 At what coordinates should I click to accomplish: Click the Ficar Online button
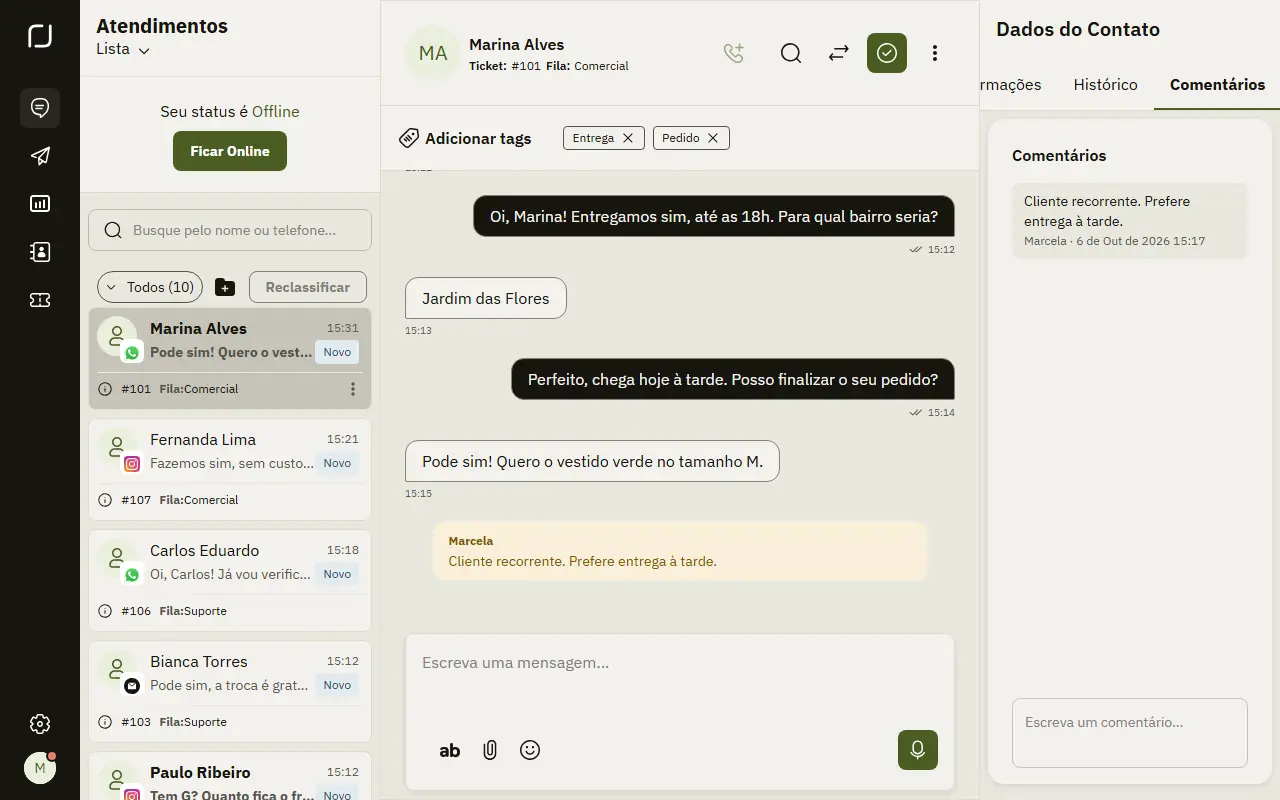[x=230, y=151]
